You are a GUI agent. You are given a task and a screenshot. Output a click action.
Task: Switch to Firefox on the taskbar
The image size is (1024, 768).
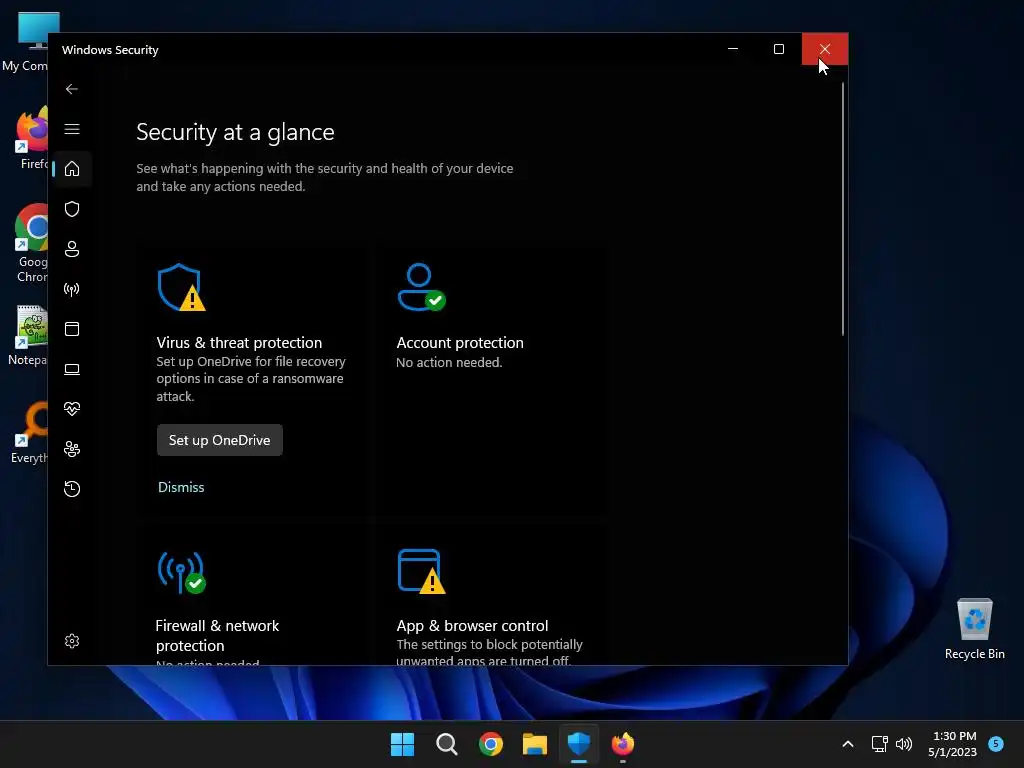[x=623, y=744]
